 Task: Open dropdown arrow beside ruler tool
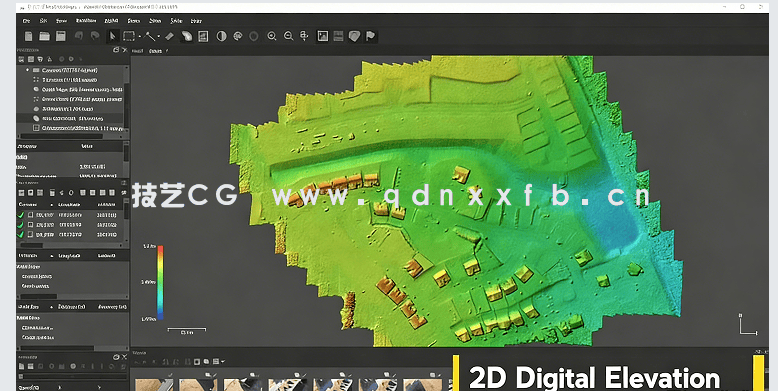pyautogui.click(x=159, y=36)
